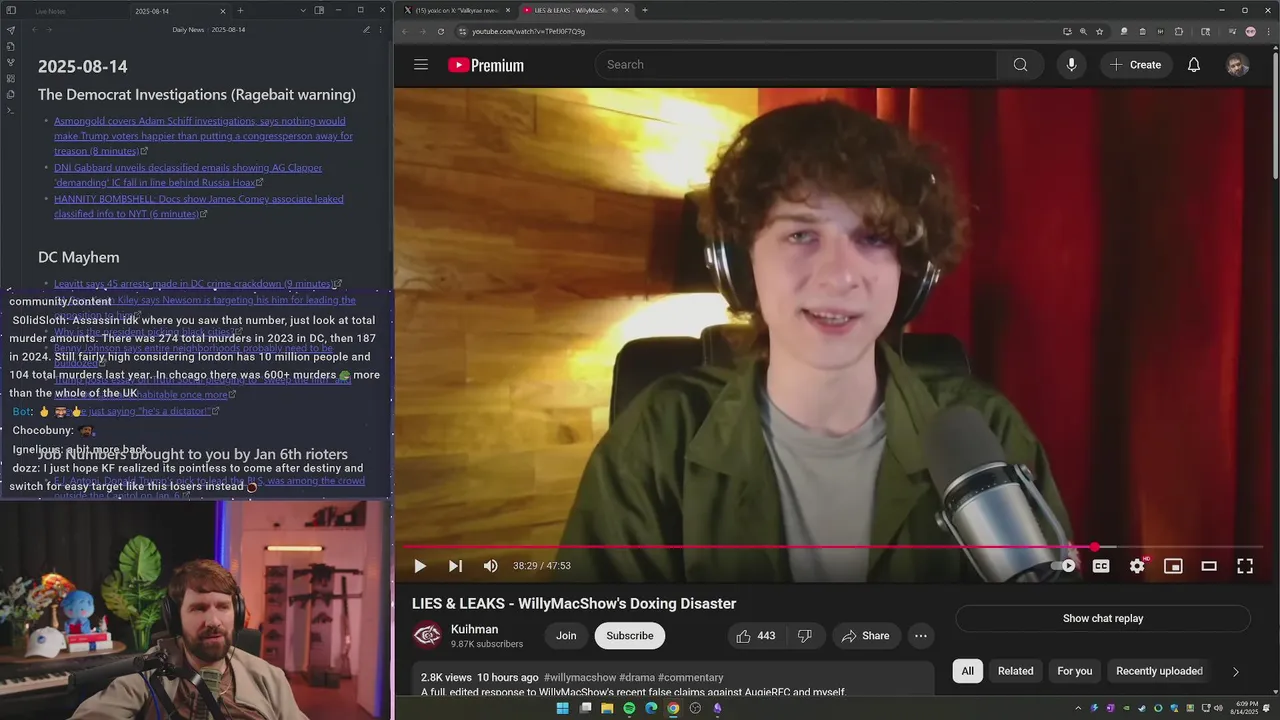Screen dimensions: 1280x720
Task: Click the Create button on YouTube
Action: [x=1135, y=65]
